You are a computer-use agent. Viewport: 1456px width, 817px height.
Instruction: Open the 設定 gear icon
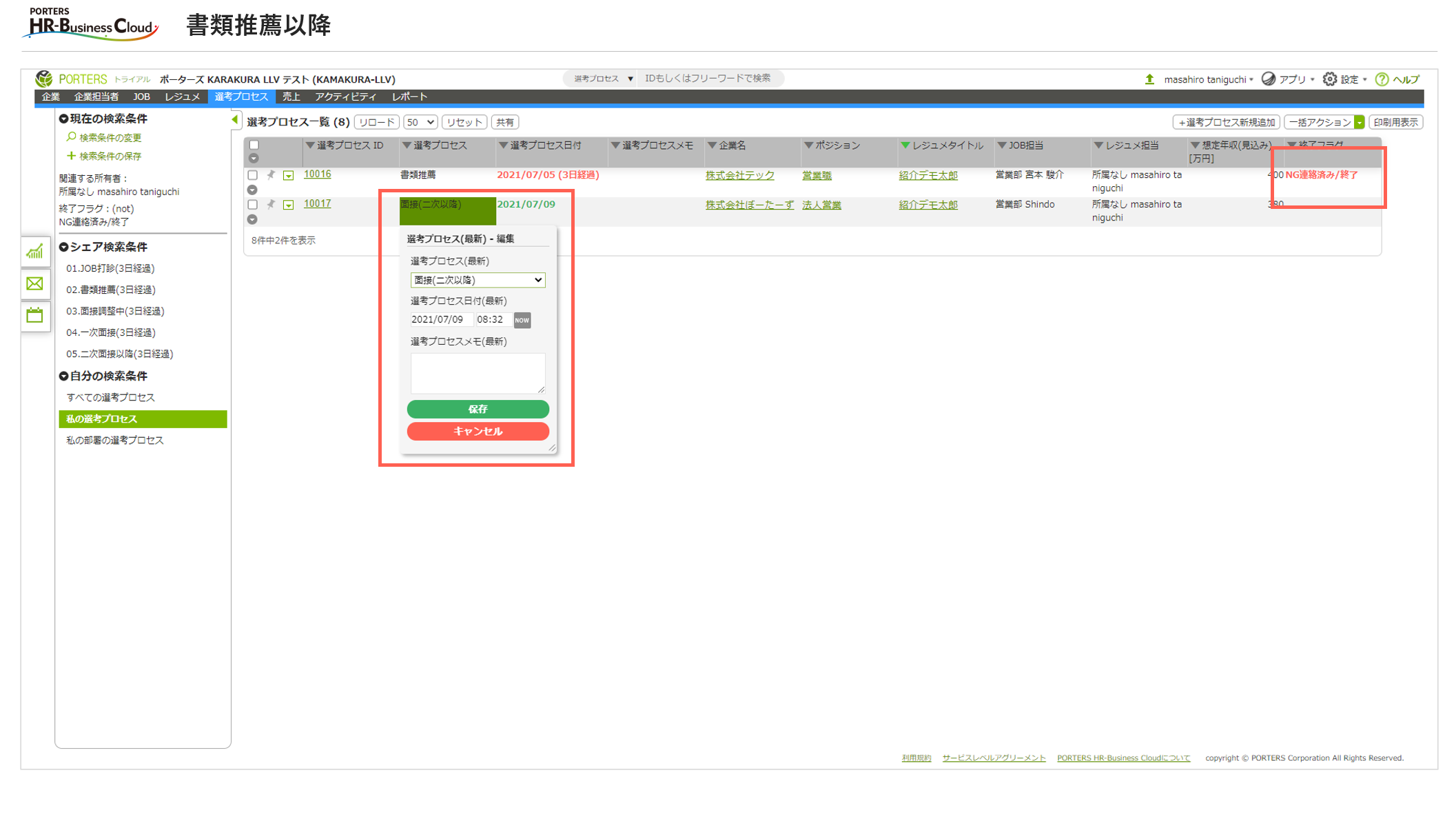(1330, 79)
